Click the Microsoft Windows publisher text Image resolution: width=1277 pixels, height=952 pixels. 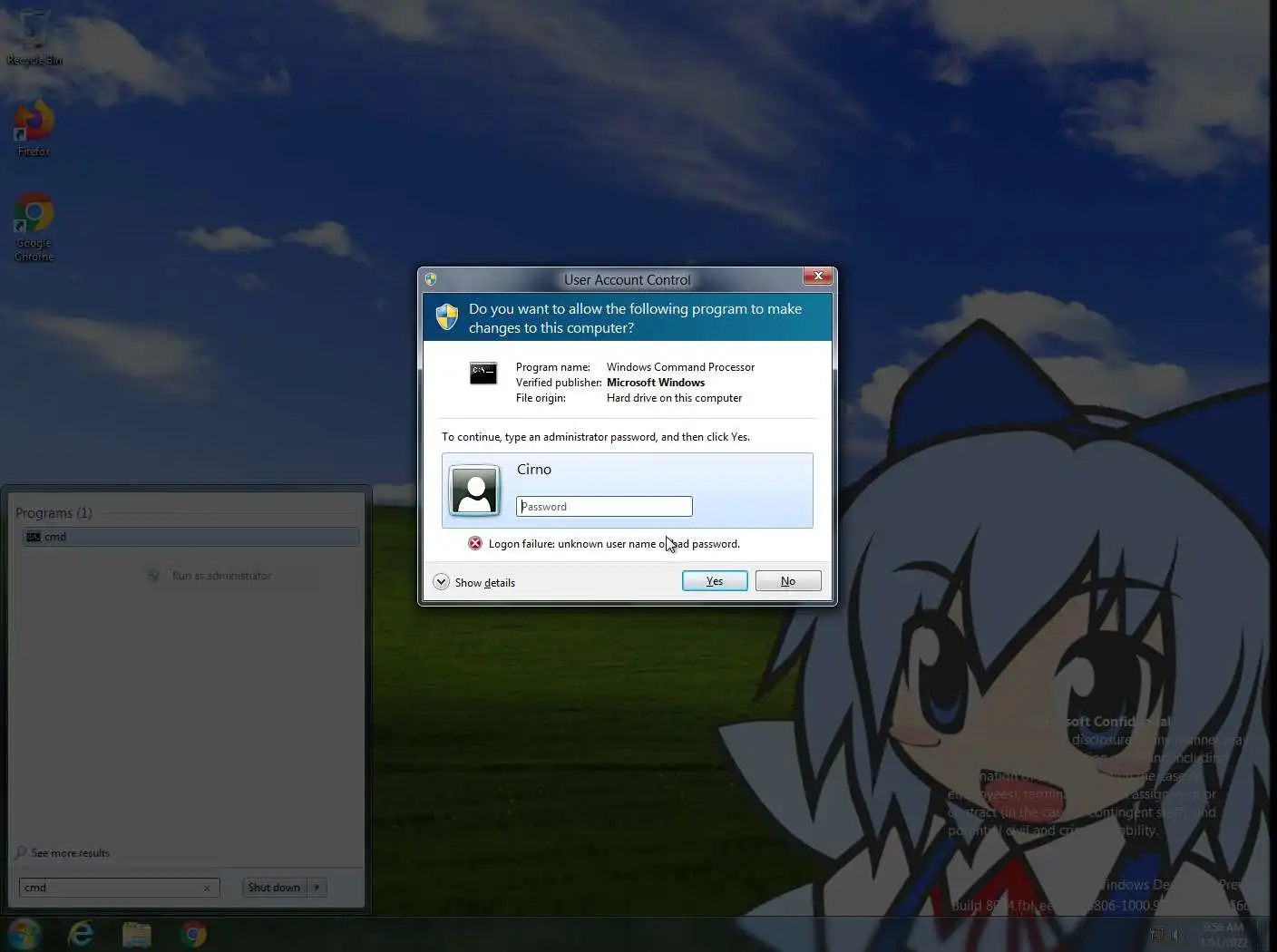coord(656,383)
